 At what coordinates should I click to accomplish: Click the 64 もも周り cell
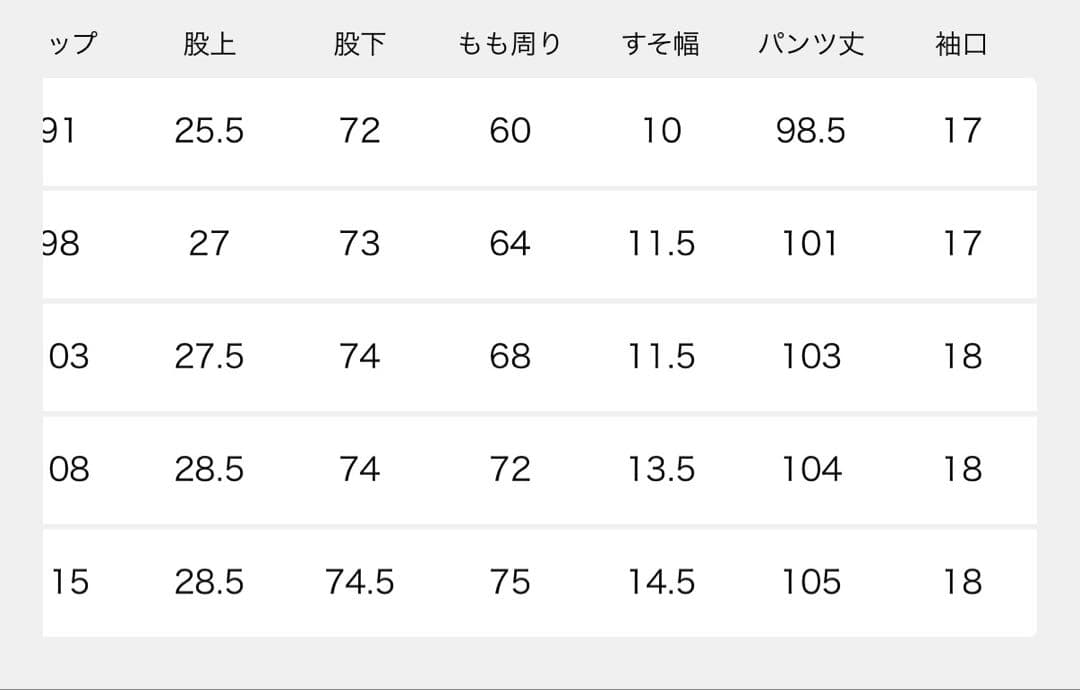(x=510, y=244)
